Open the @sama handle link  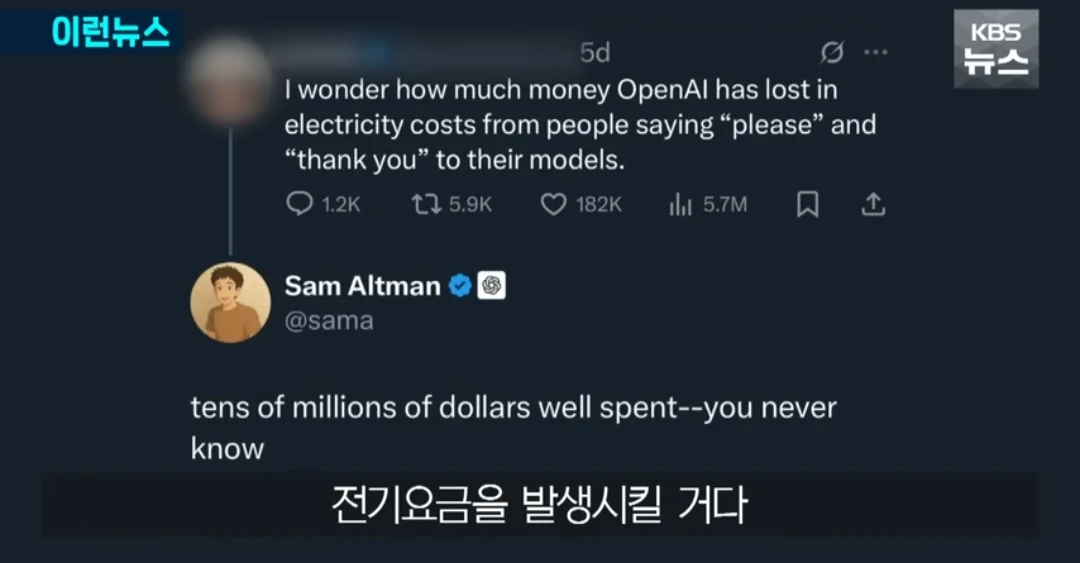click(x=329, y=321)
